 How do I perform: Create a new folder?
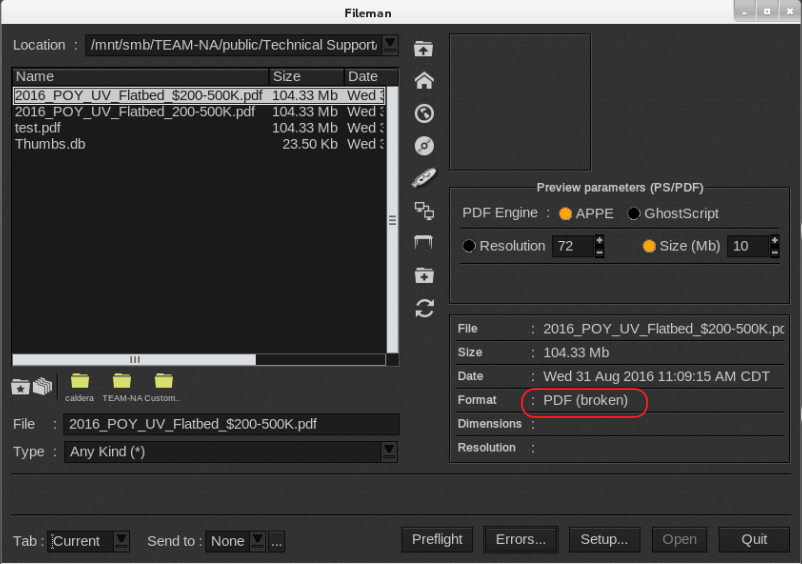pos(424,275)
